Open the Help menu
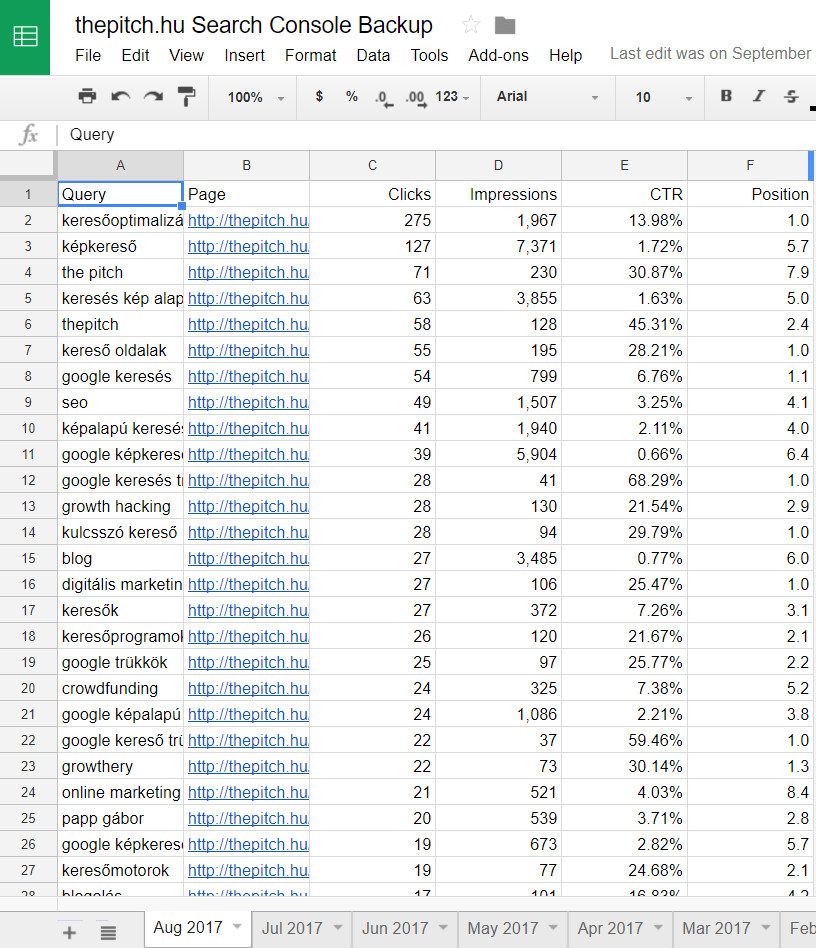The height and width of the screenshot is (948, 816). point(565,56)
